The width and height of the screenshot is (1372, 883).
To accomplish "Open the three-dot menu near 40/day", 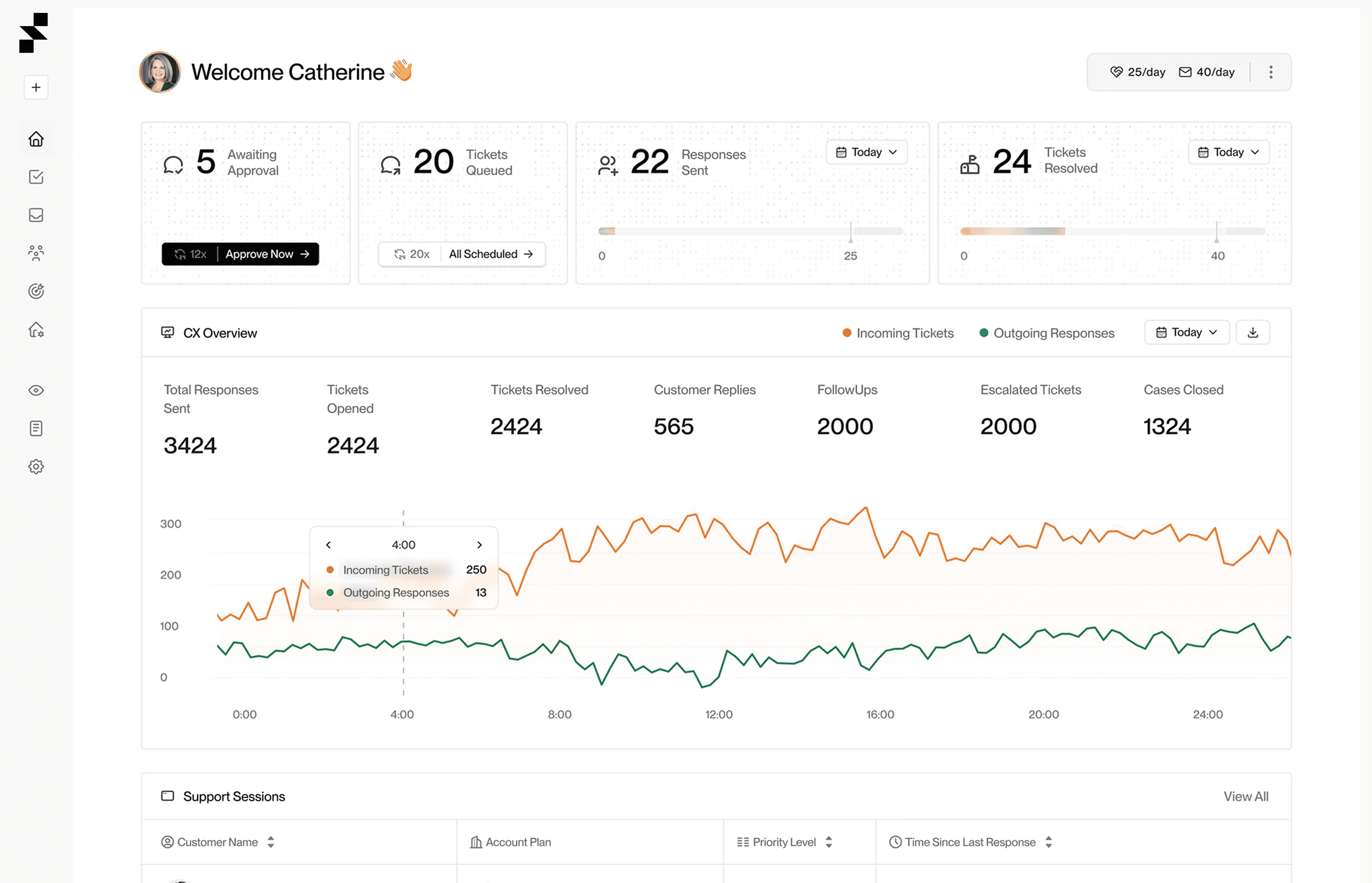I will pos(1270,72).
